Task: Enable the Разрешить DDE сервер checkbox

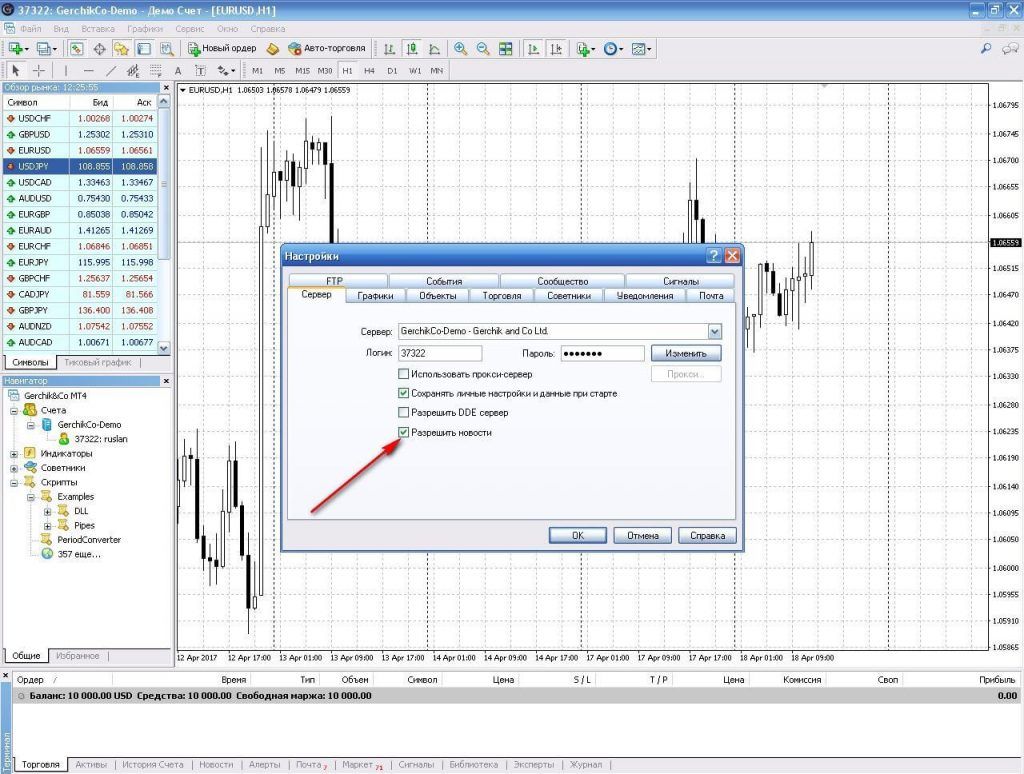Action: pyautogui.click(x=404, y=413)
